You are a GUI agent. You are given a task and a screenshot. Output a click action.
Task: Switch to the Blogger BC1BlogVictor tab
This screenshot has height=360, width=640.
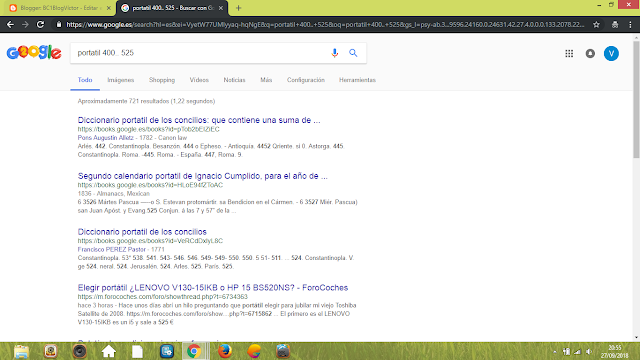point(60,8)
